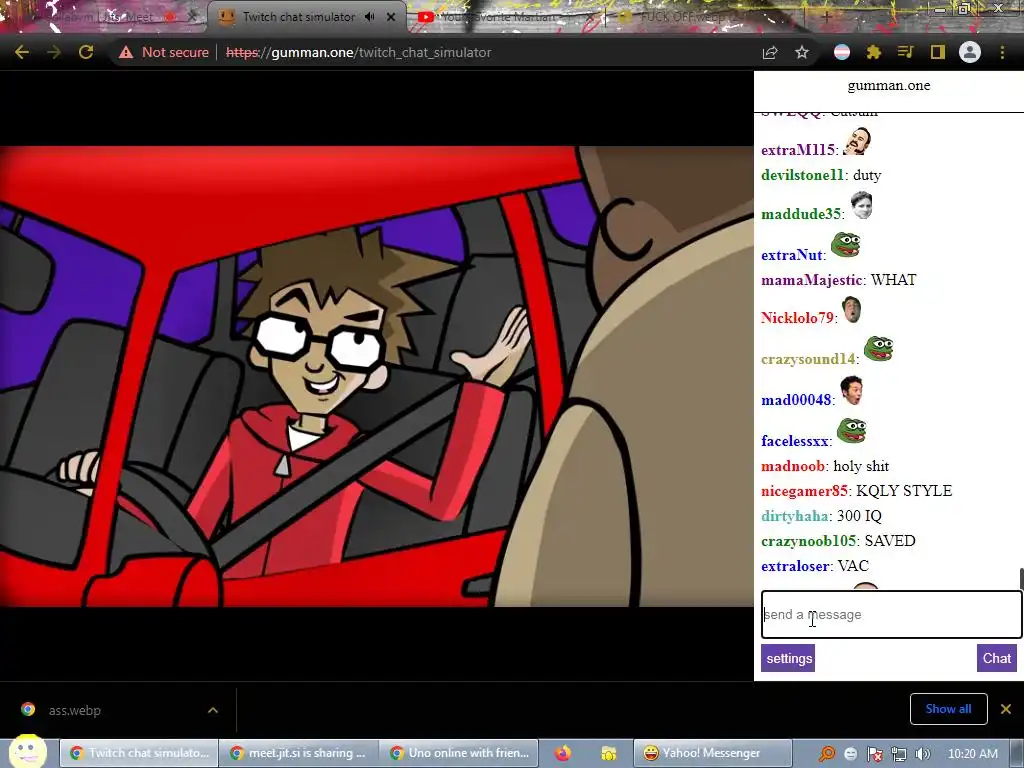Viewport: 1024px width, 768px height.
Task: Open the browser side panel
Action: click(x=938, y=52)
